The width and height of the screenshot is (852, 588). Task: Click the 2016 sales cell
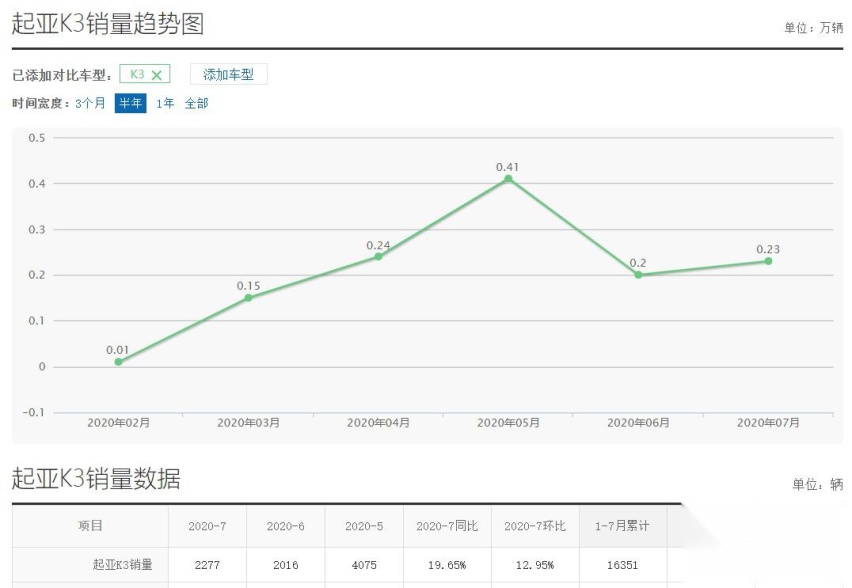(285, 565)
